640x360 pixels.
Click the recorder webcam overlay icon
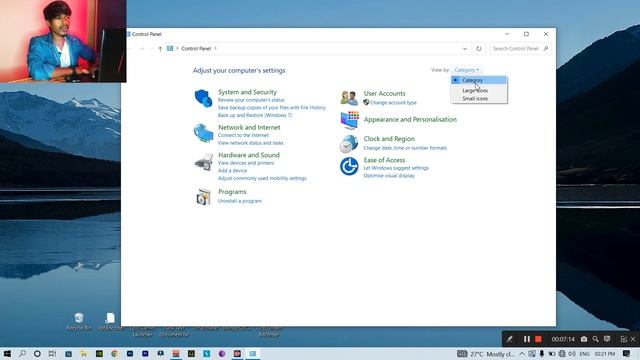click(x=607, y=339)
